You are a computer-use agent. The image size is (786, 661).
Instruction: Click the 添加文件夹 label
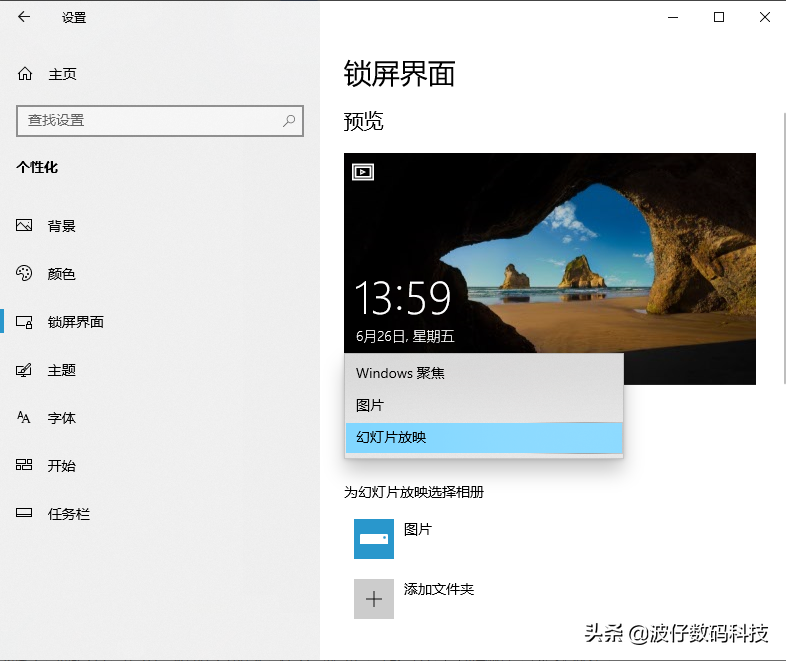point(439,589)
